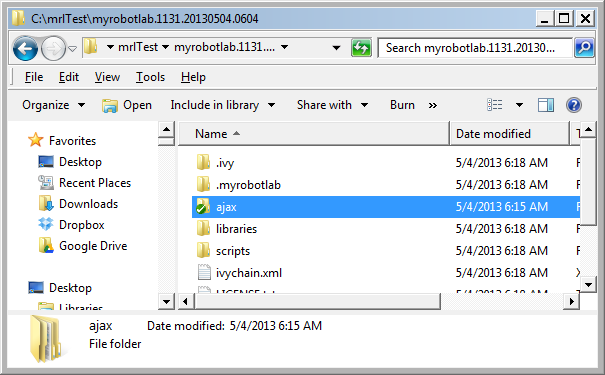Select the scripts folder
This screenshot has width=605, height=375.
tap(233, 251)
